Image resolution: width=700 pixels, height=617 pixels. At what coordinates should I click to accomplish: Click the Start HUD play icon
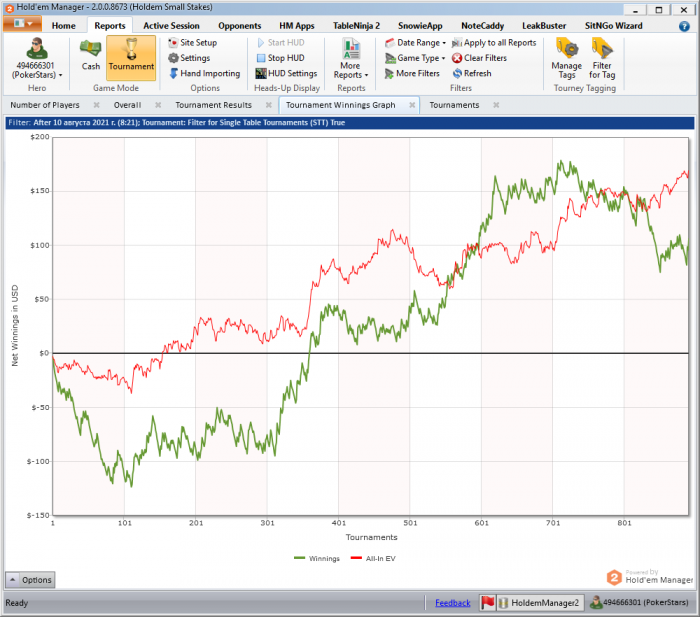[261, 42]
